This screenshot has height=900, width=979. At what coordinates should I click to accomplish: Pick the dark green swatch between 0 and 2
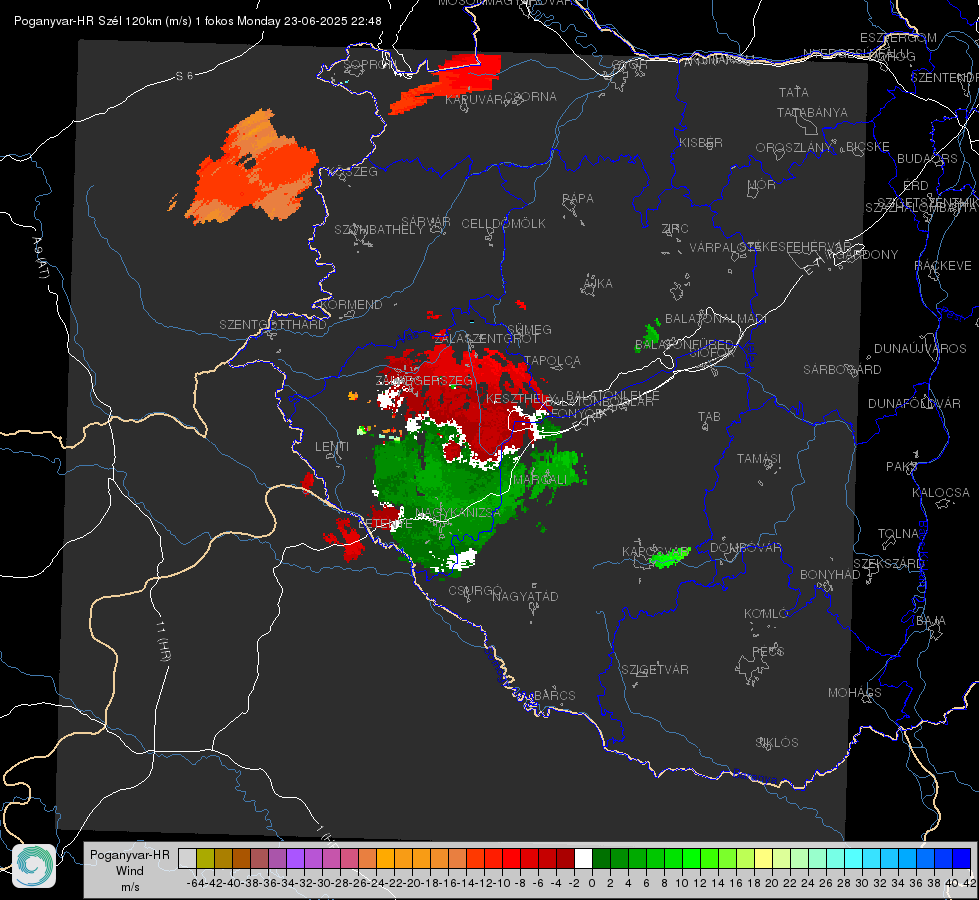(601, 859)
